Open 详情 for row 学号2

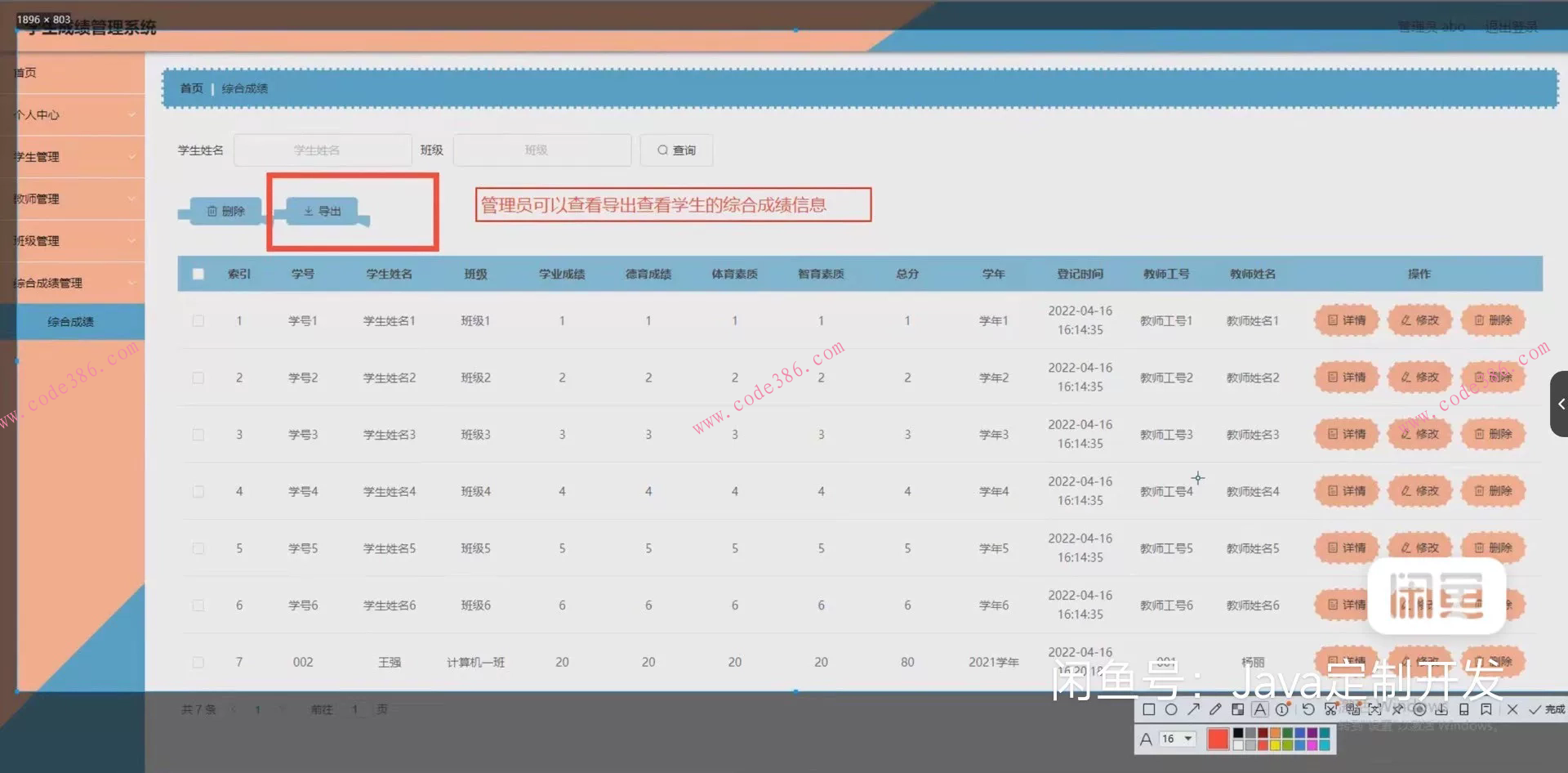(1347, 377)
